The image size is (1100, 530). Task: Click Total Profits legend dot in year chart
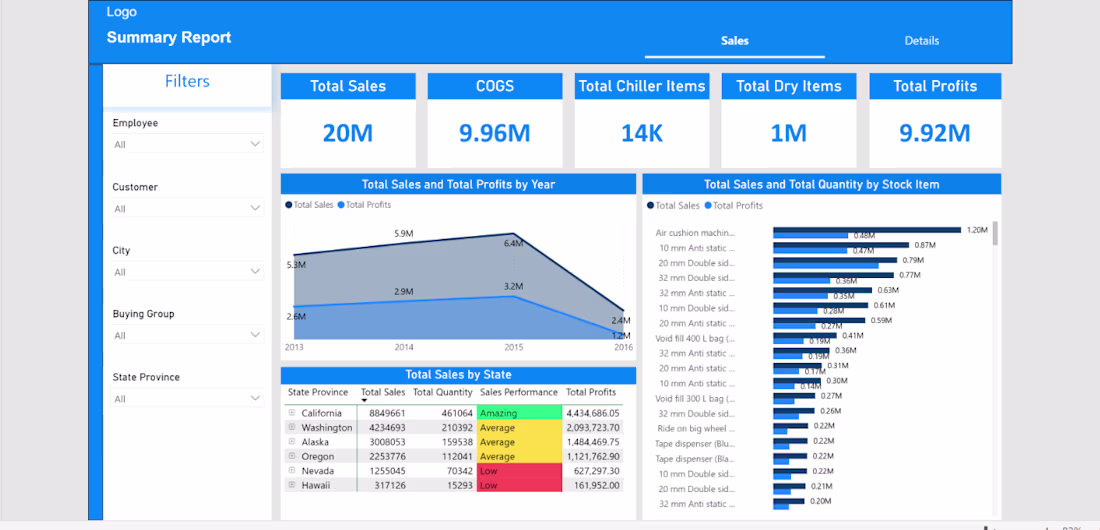(342, 205)
